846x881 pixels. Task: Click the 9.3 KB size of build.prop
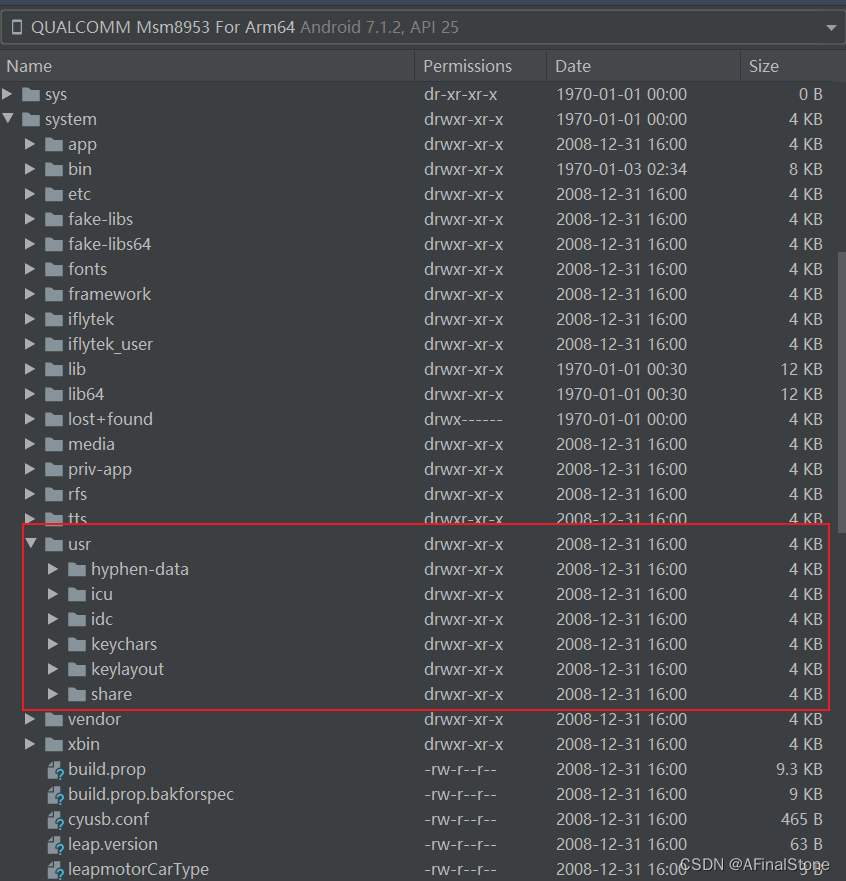[799, 769]
